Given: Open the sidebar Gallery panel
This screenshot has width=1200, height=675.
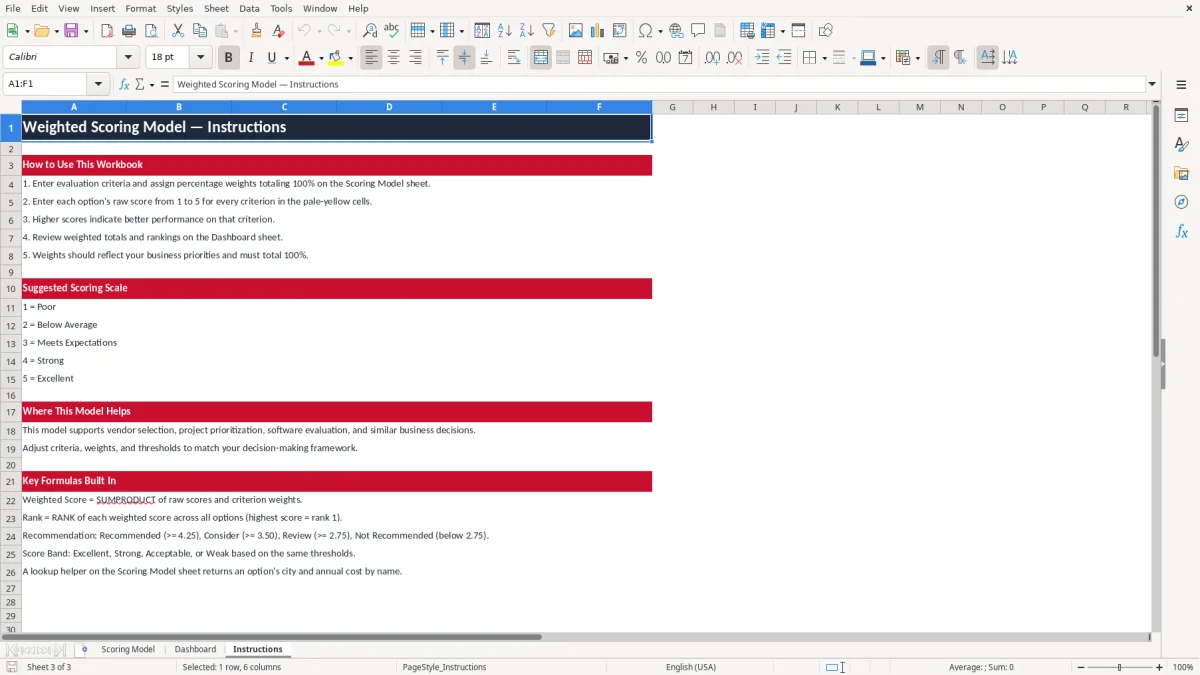Looking at the screenshot, I should (1181, 174).
